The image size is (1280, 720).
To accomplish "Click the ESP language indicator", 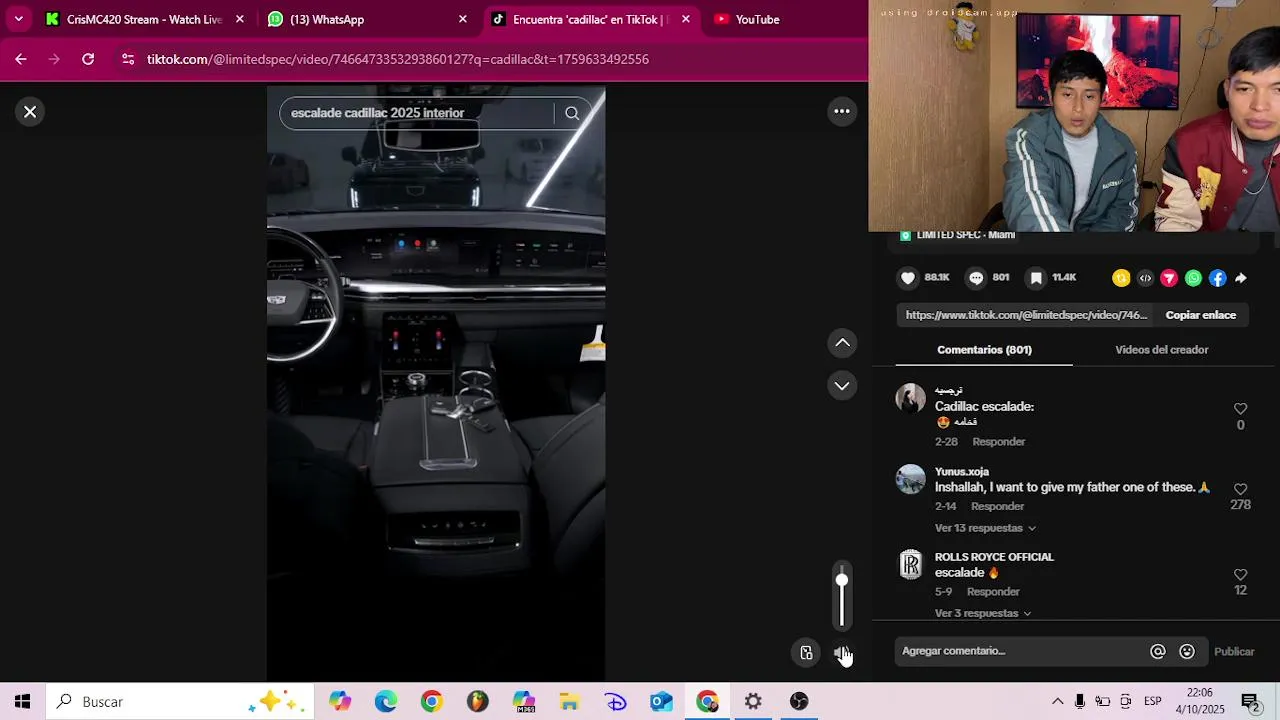I will [x=1152, y=702].
